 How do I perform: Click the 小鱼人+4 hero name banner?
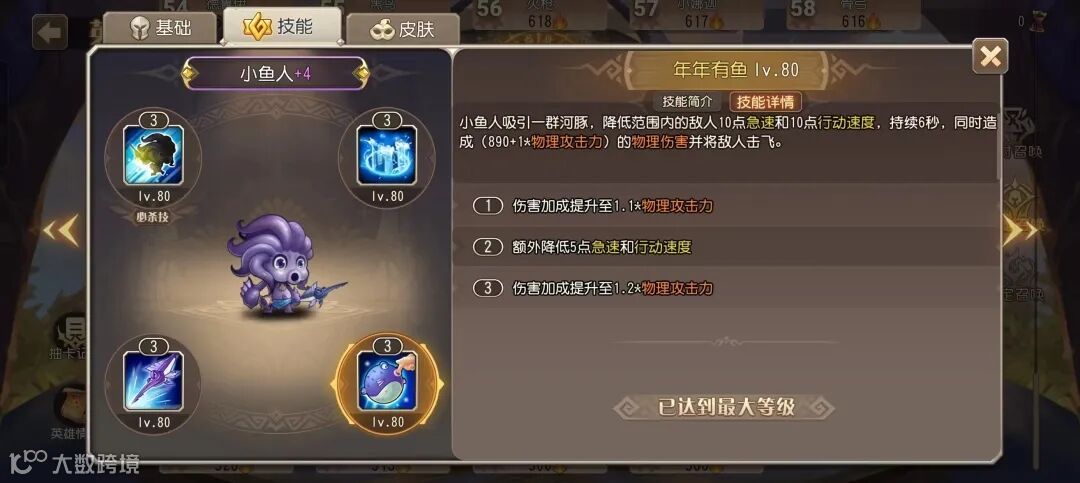coord(275,74)
